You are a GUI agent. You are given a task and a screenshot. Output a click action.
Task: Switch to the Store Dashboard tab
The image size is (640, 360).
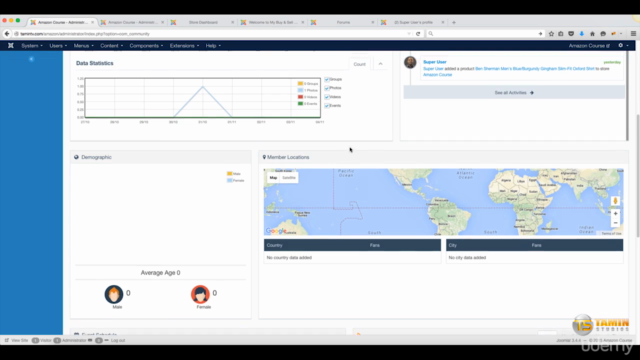202,22
